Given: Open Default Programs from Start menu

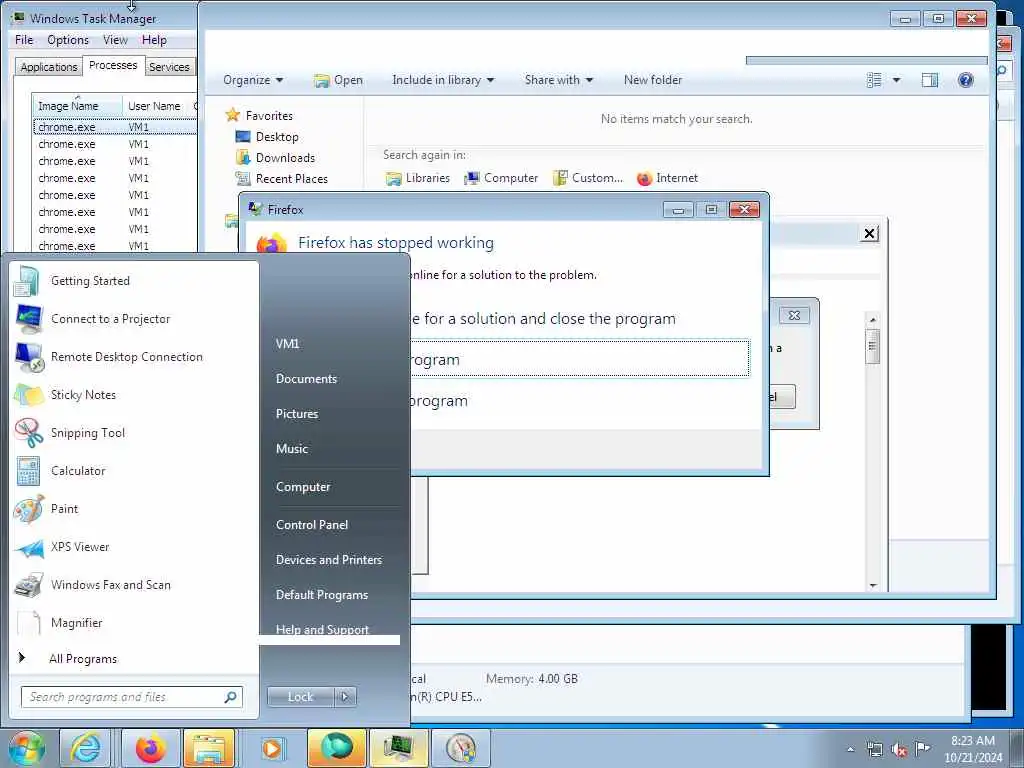Looking at the screenshot, I should 321,595.
